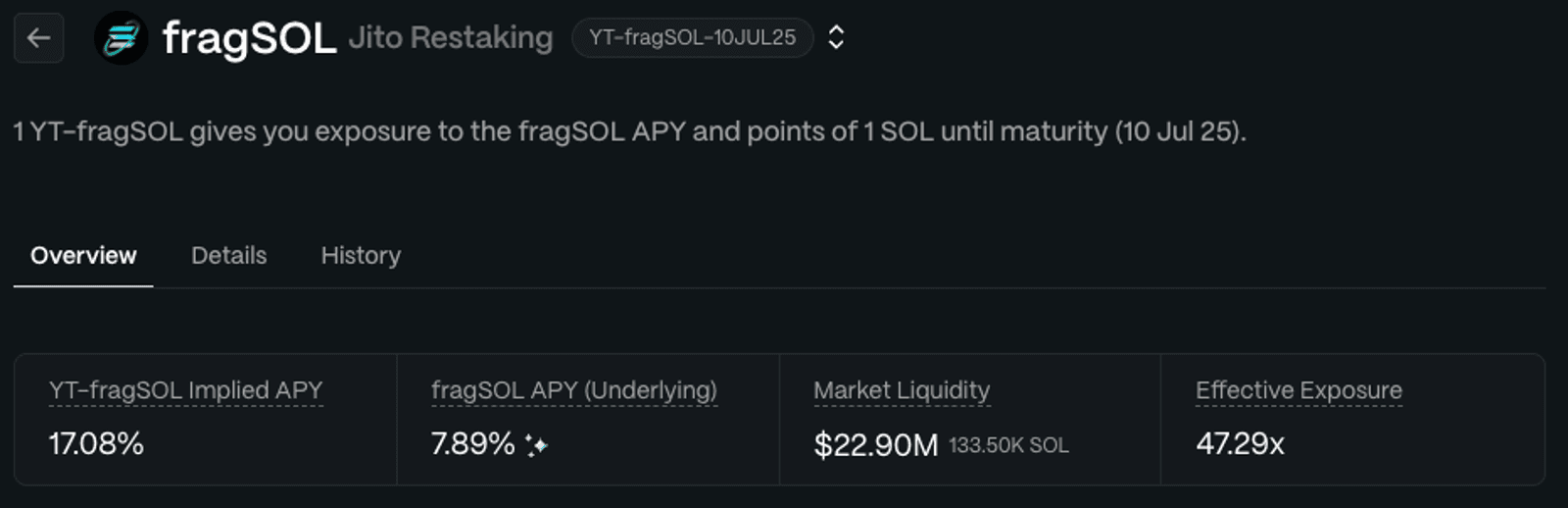Click the fragSOL token logo
The image size is (1568, 508).
click(x=121, y=38)
